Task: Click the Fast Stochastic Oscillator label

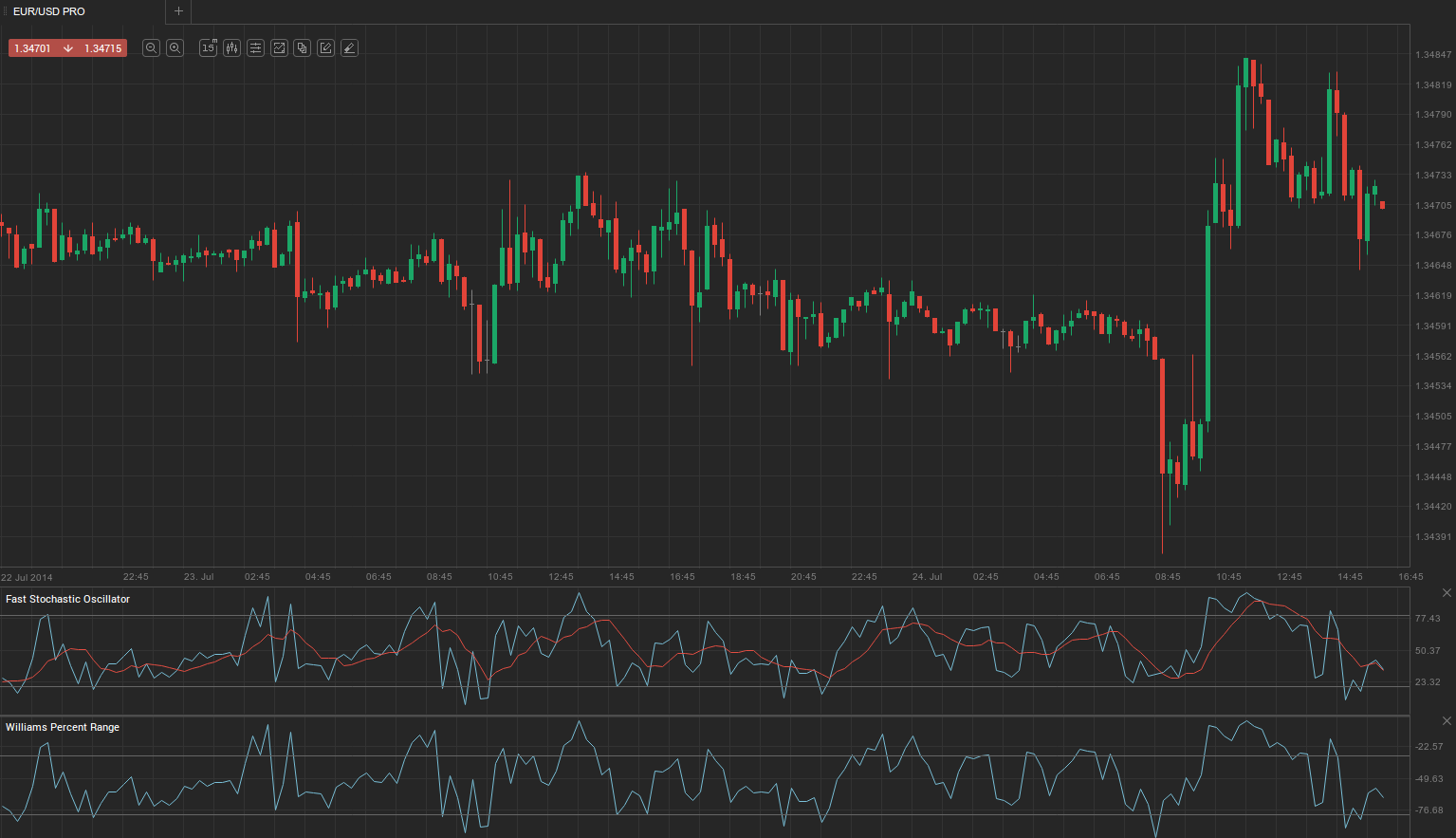Action: pos(67,600)
